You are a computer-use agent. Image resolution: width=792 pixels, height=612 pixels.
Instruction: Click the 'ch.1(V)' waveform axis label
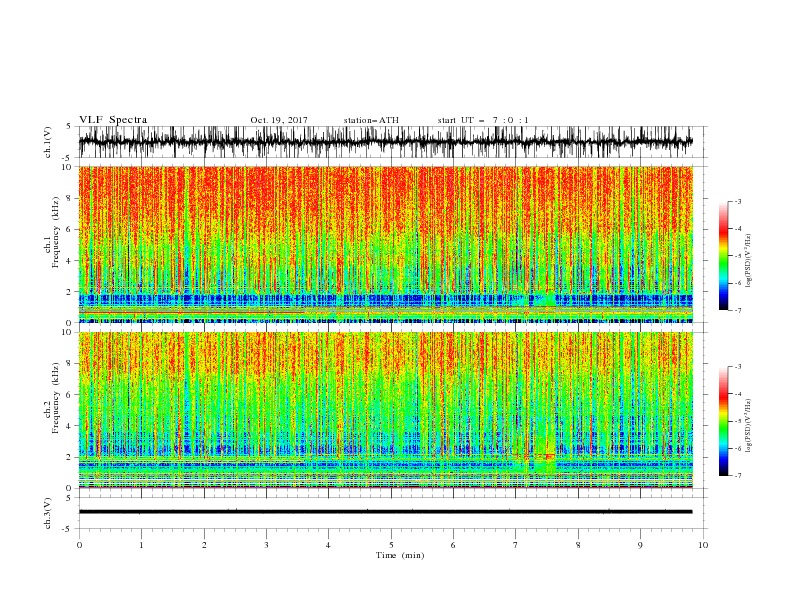coord(48,142)
